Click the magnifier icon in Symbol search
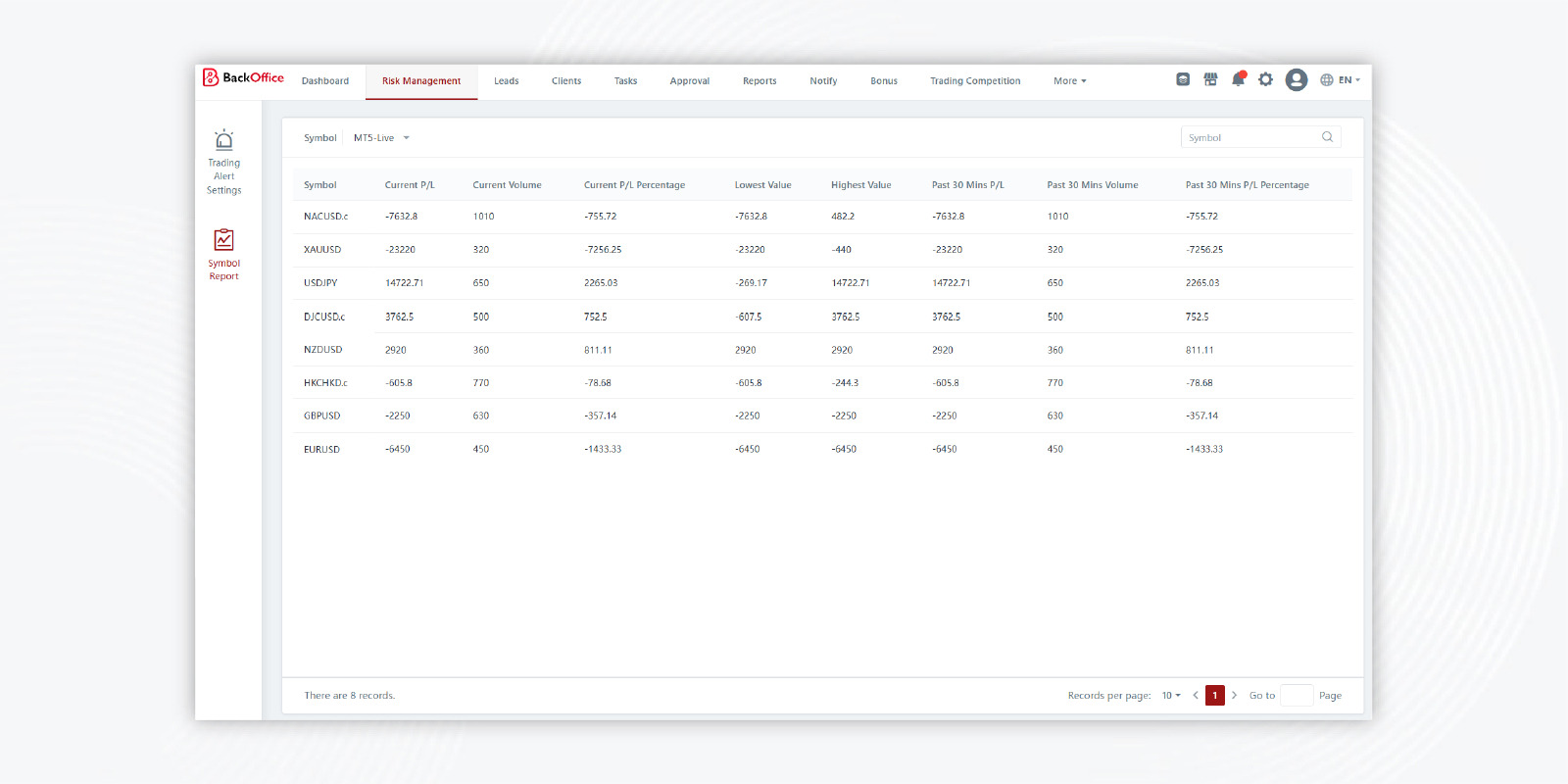The width and height of the screenshot is (1568, 784). click(1327, 137)
